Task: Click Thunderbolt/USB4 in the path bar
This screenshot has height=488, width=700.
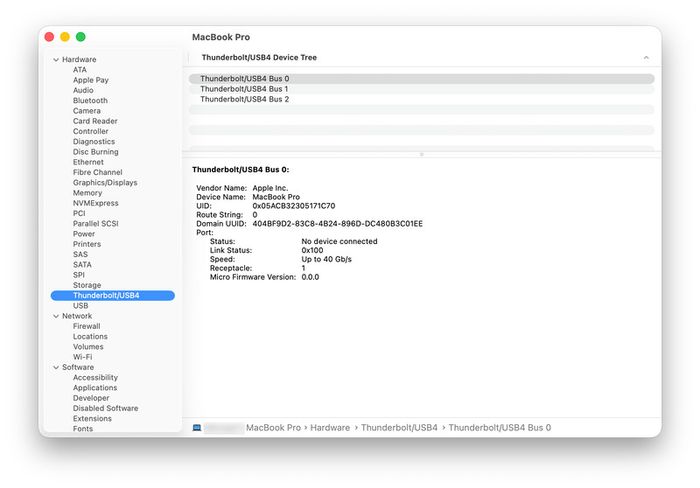Action: 399,428
